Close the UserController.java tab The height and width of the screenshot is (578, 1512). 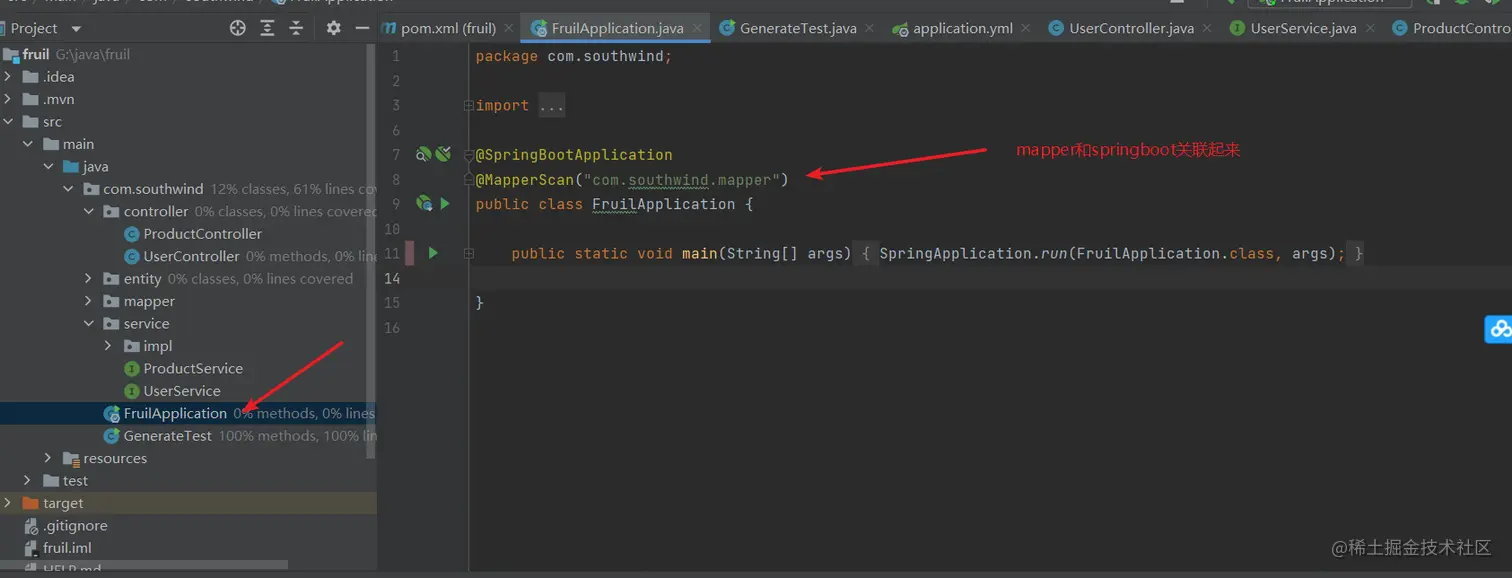pos(1208,29)
